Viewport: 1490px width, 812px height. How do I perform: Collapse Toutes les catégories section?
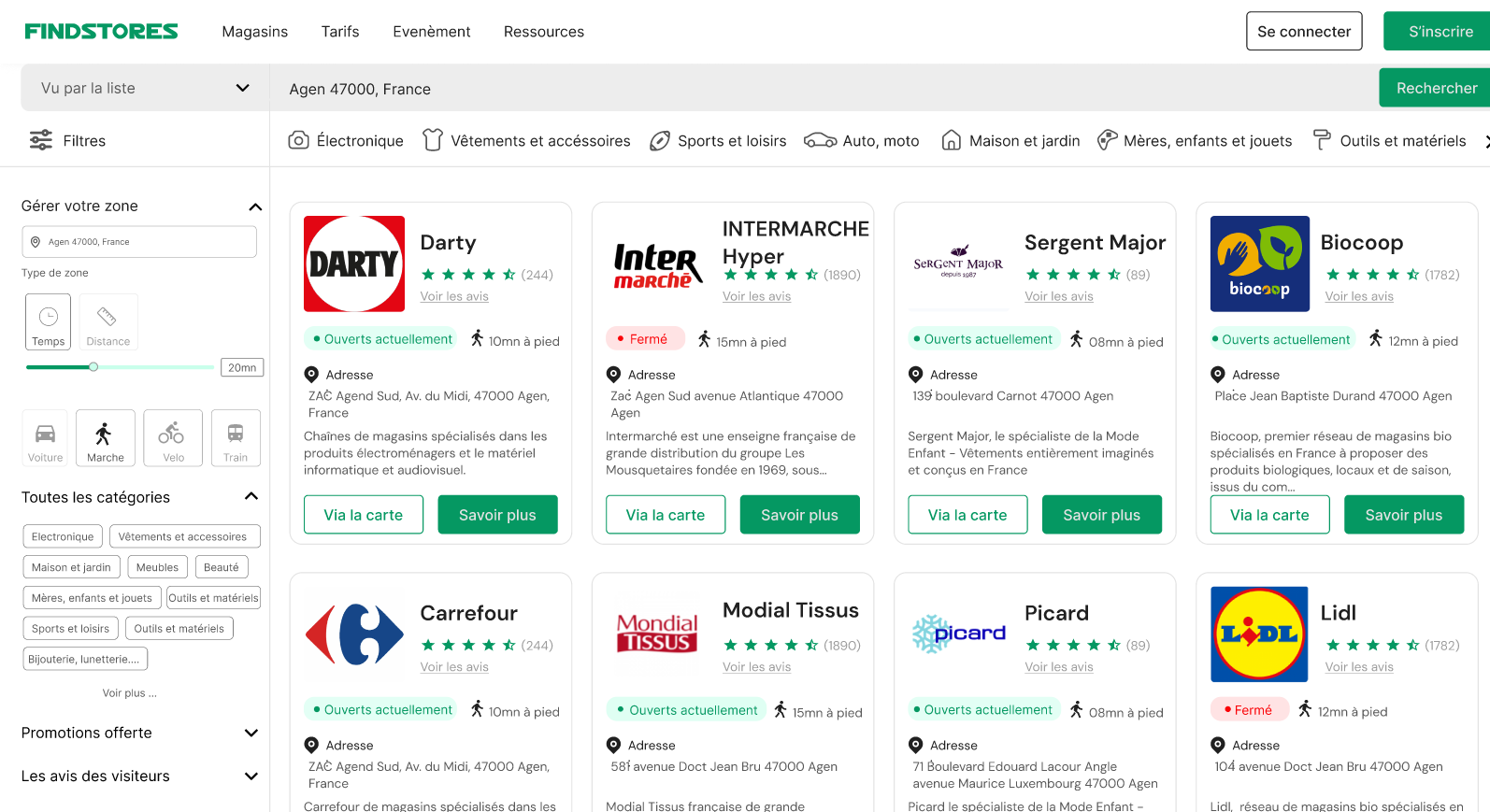[251, 496]
